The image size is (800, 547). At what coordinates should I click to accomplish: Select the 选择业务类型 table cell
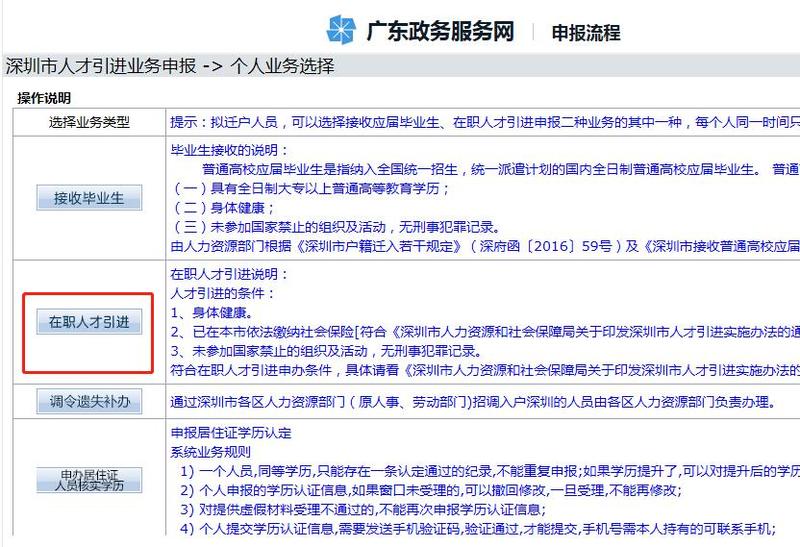(x=89, y=122)
